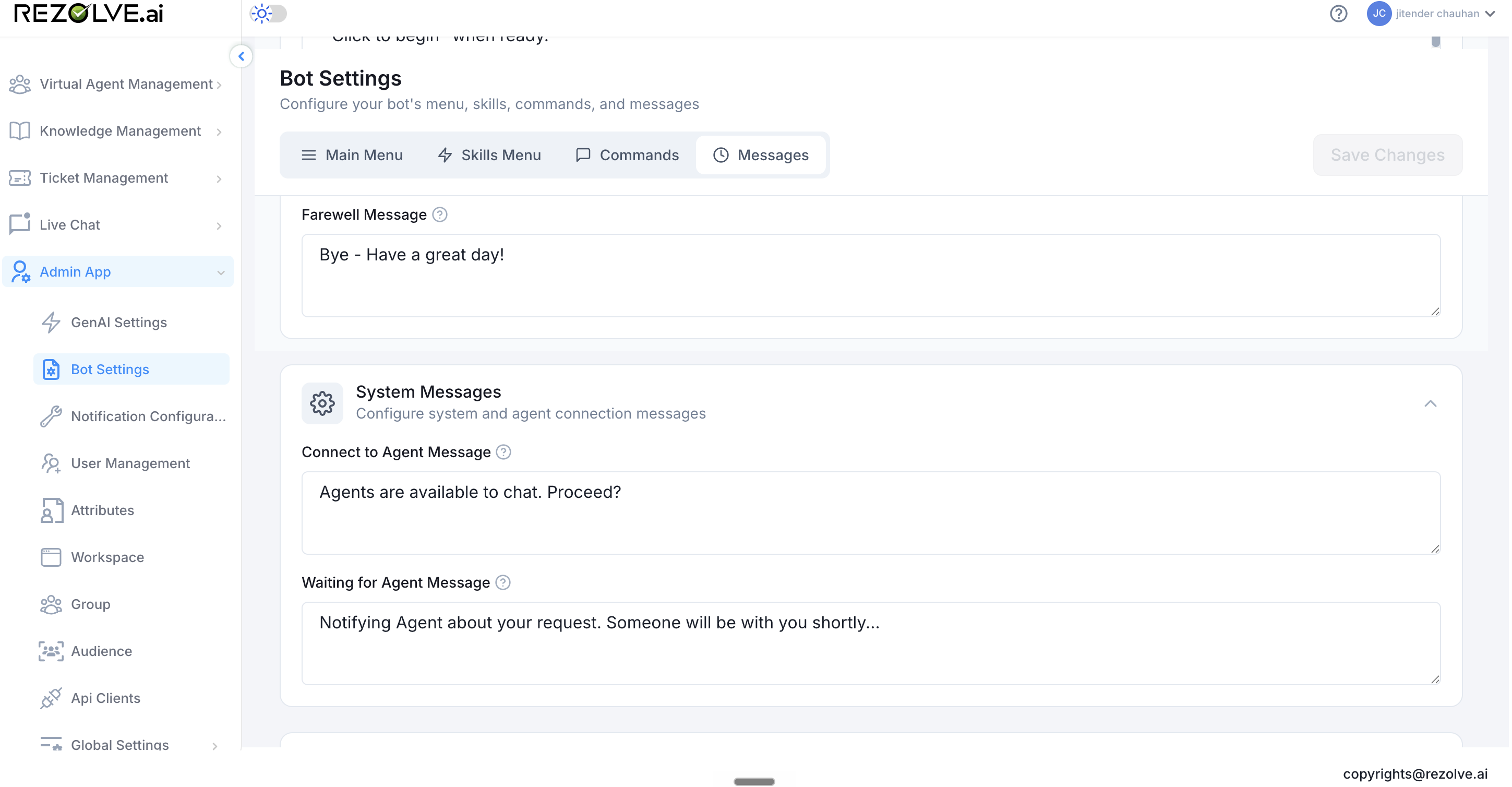Viewport: 1512px width, 787px height.
Task: Click inside the Farewell Message text area
Action: pos(871,276)
